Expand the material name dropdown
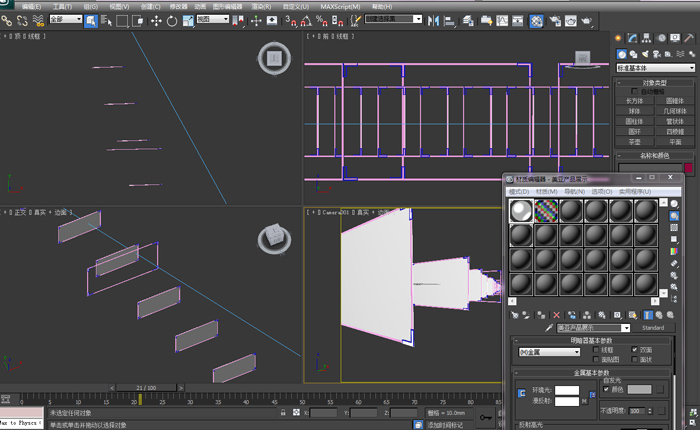This screenshot has height=430, width=700. [626, 327]
